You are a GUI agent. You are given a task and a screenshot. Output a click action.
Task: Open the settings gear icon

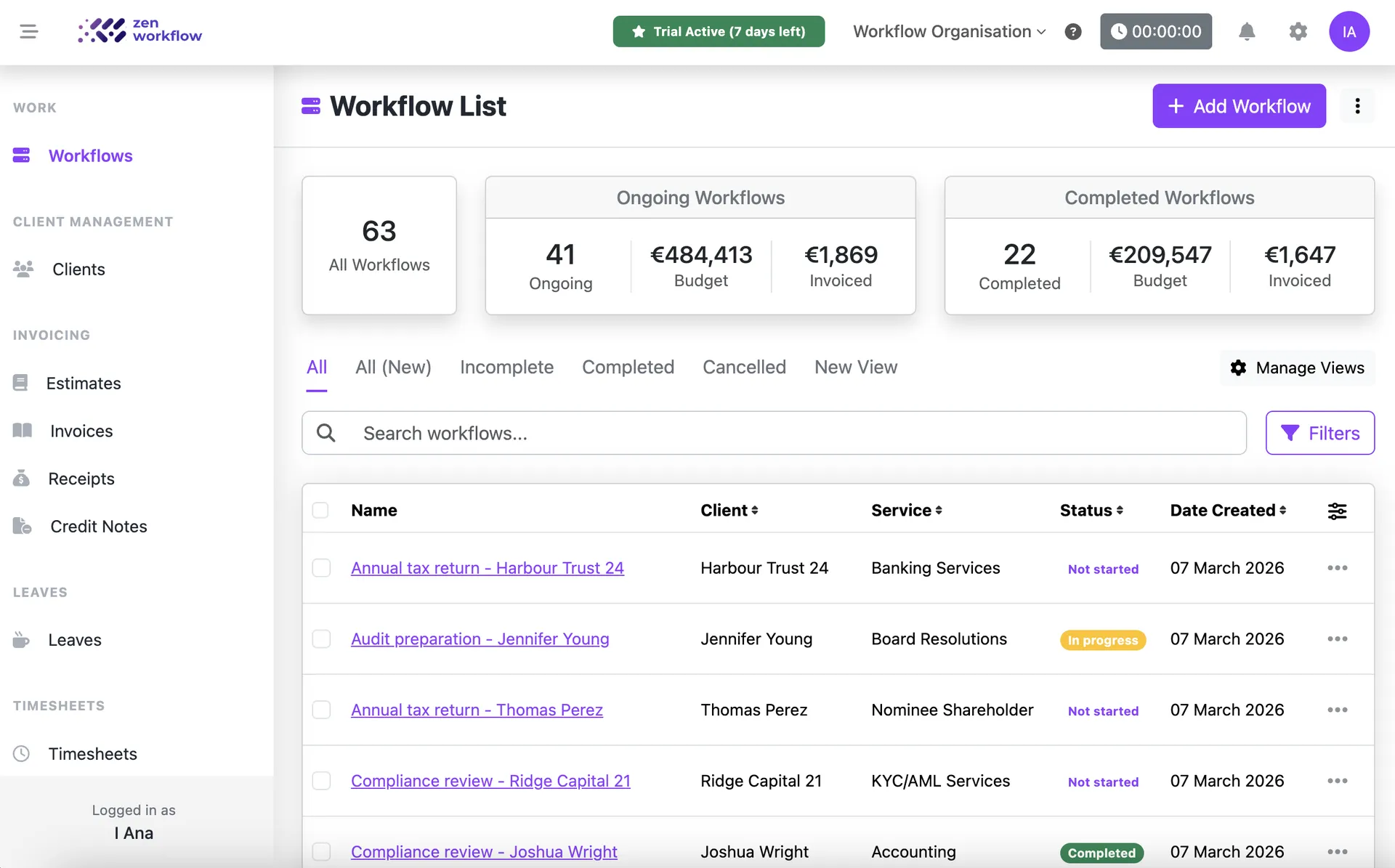1298,31
